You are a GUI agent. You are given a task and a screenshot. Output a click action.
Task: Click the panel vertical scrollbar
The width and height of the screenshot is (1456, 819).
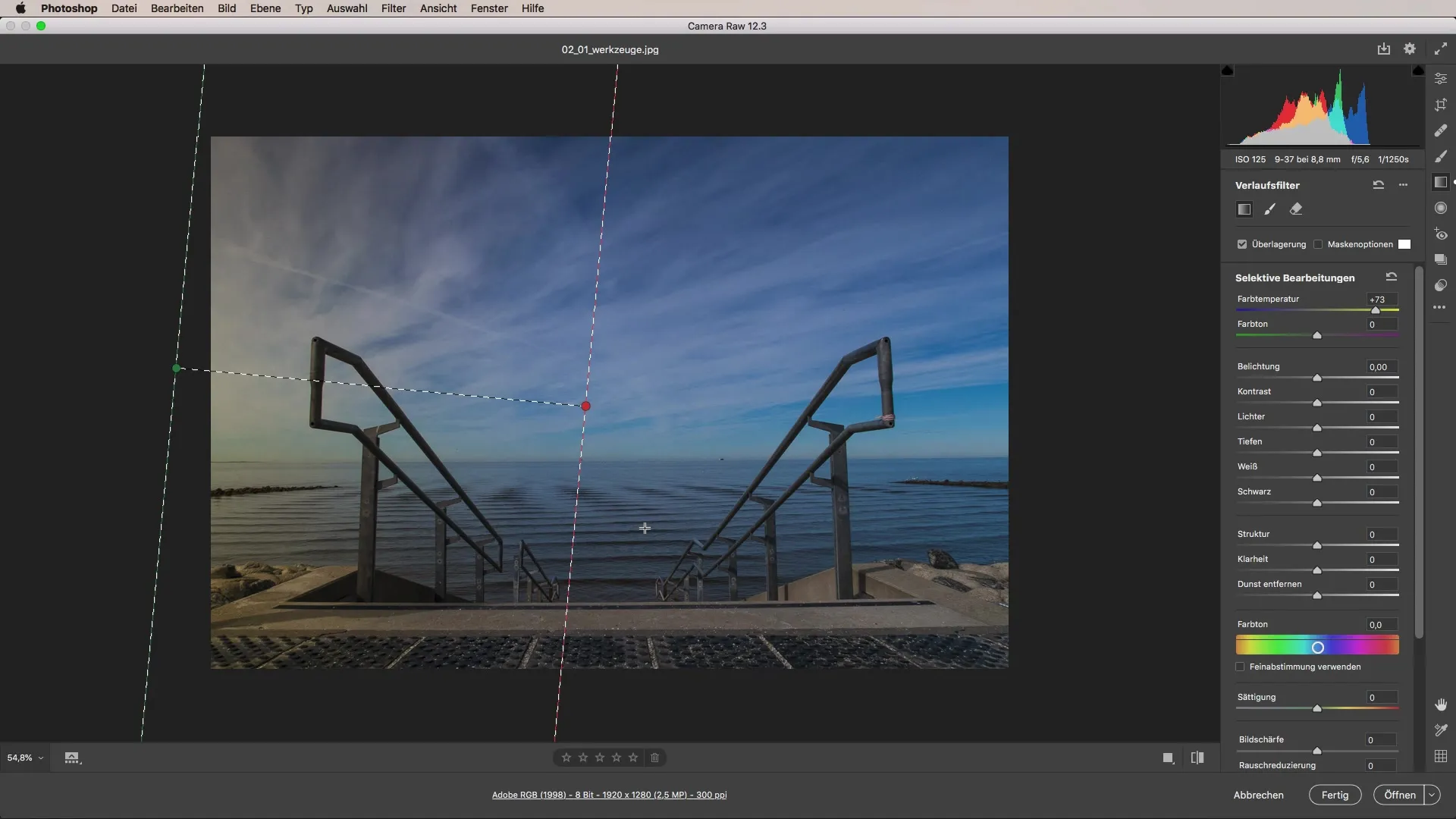coord(1419,453)
